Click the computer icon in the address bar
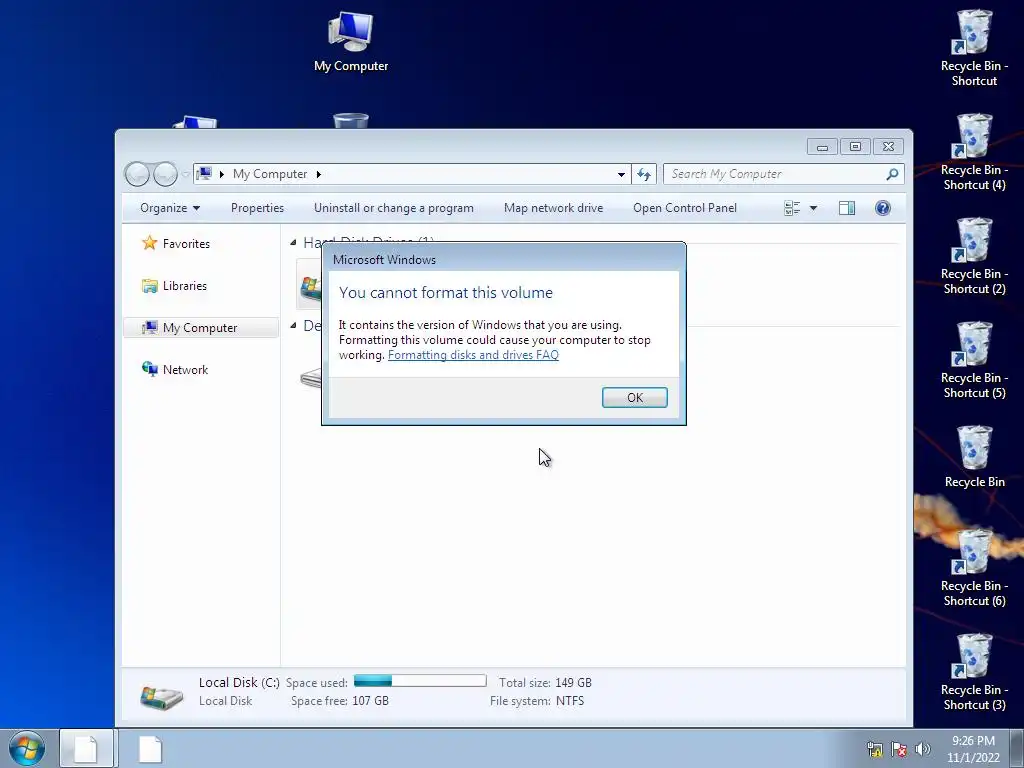The width and height of the screenshot is (1024, 768). pos(204,174)
